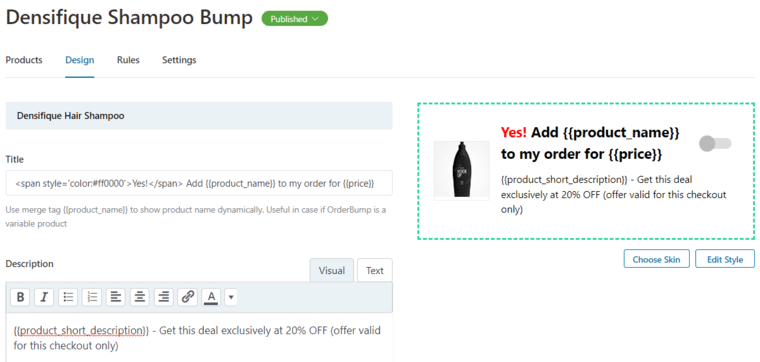The image size is (760, 362).
Task: Toggle the order bump preview switch
Action: tap(715, 143)
